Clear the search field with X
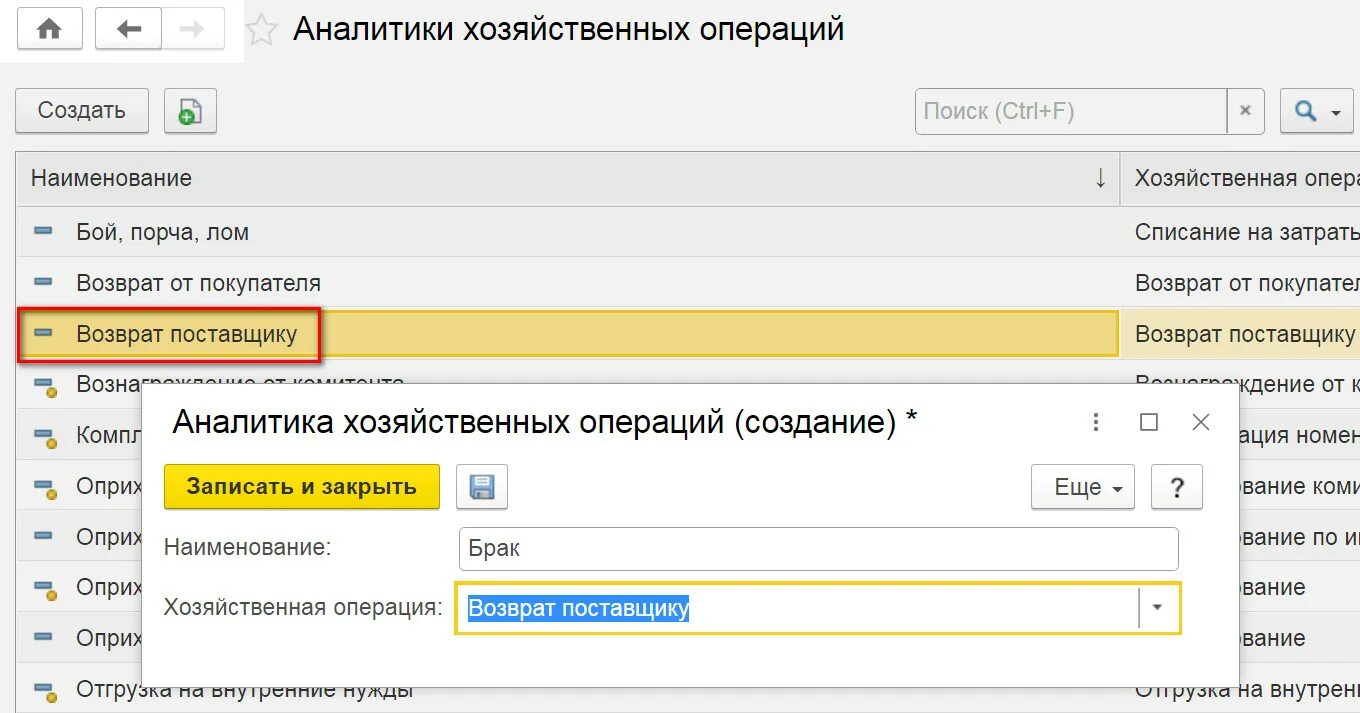This screenshot has height=713, width=1360. coord(1245,111)
